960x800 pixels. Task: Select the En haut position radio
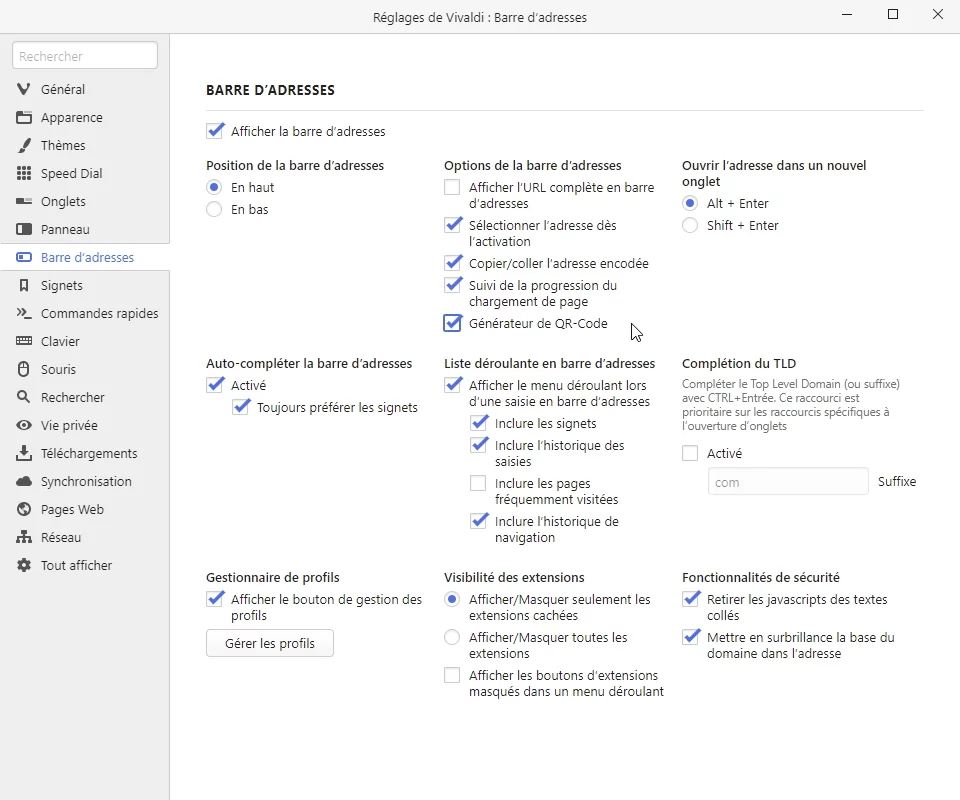(x=214, y=187)
